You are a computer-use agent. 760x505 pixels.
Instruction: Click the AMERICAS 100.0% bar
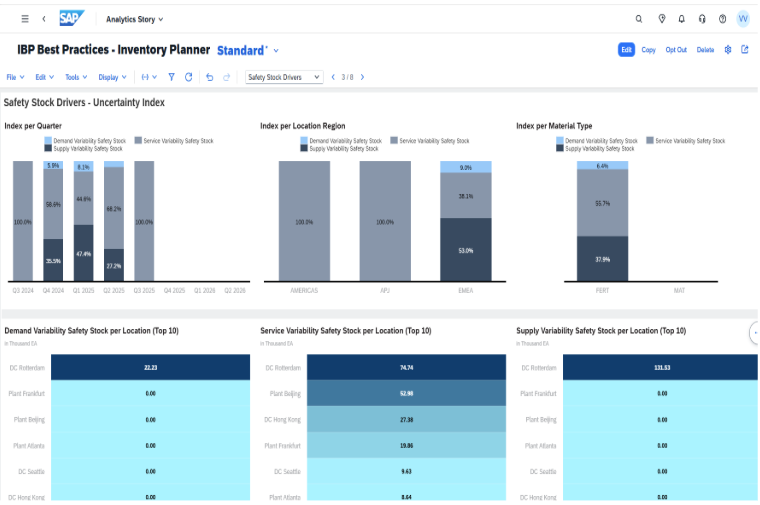click(304, 221)
